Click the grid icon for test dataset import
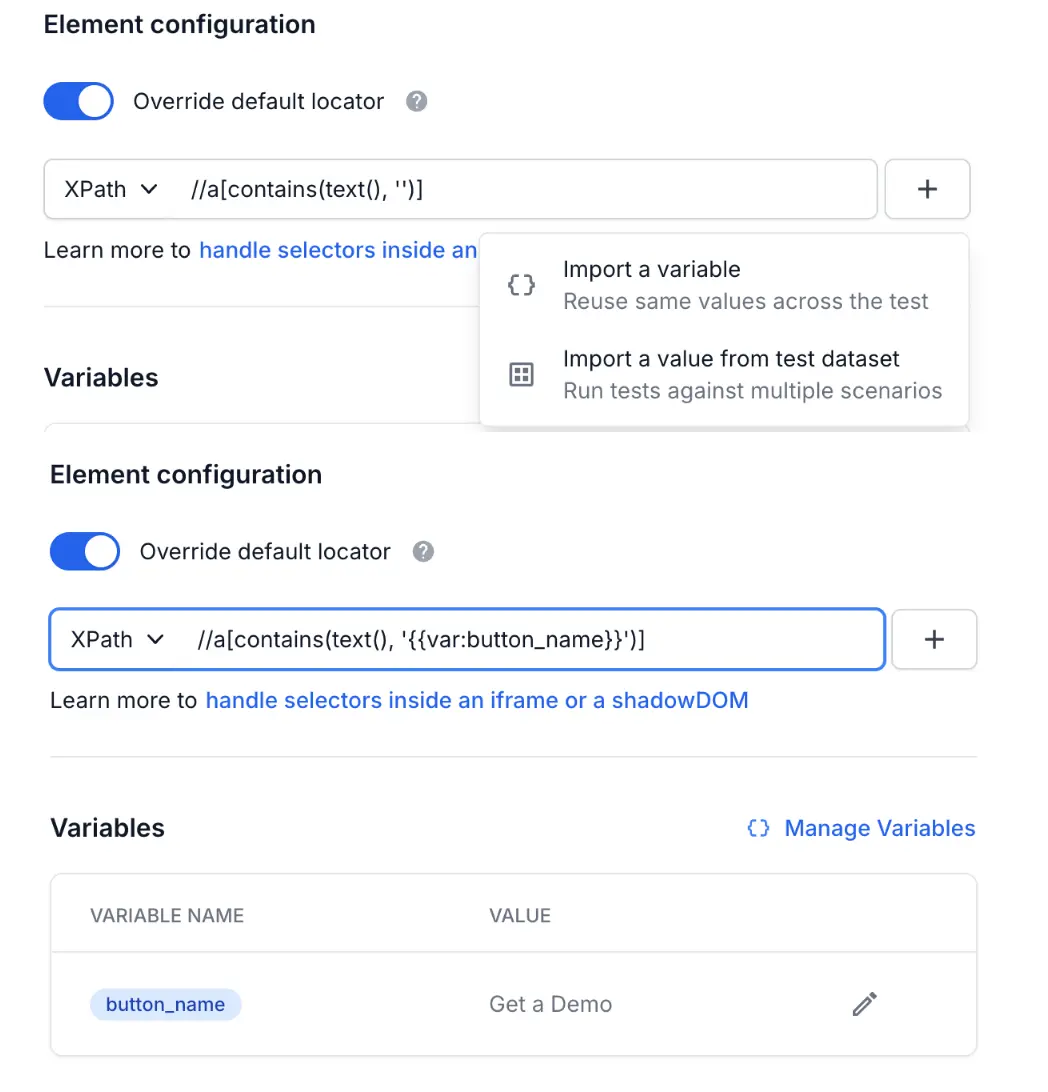The width and height of the screenshot is (1048, 1092). (521, 374)
